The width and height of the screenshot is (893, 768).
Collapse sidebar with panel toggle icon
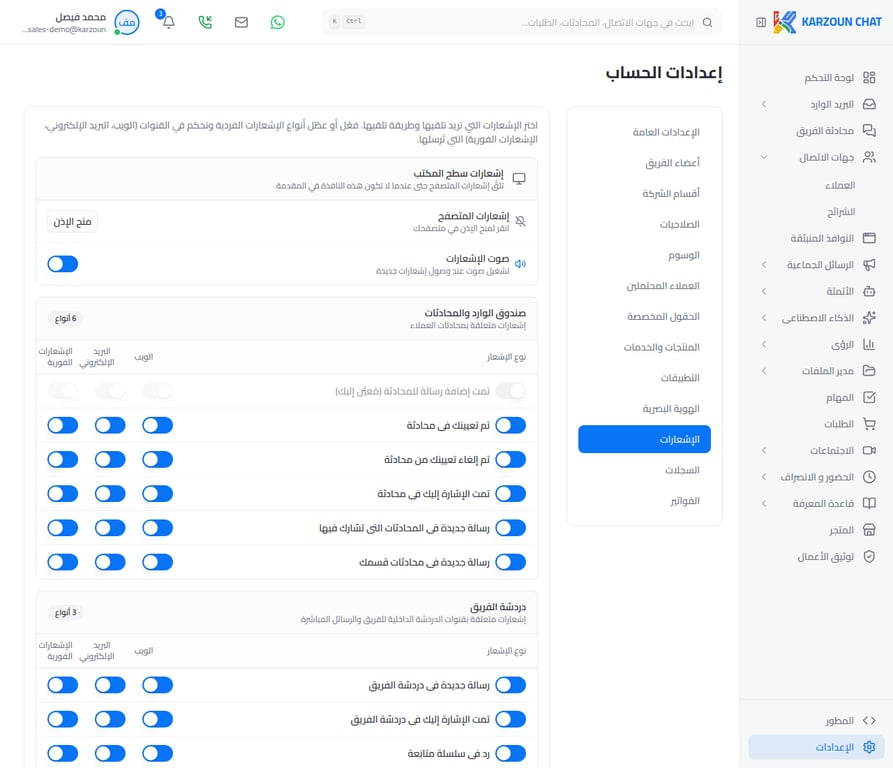(761, 22)
